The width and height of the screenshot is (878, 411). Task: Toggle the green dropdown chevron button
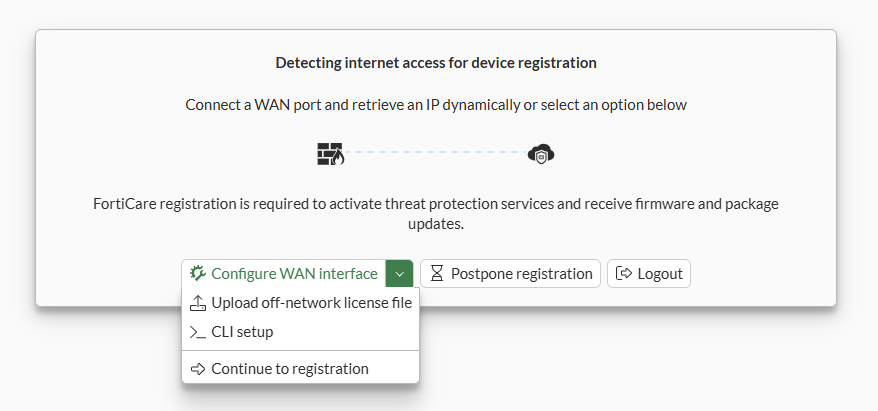pos(399,273)
